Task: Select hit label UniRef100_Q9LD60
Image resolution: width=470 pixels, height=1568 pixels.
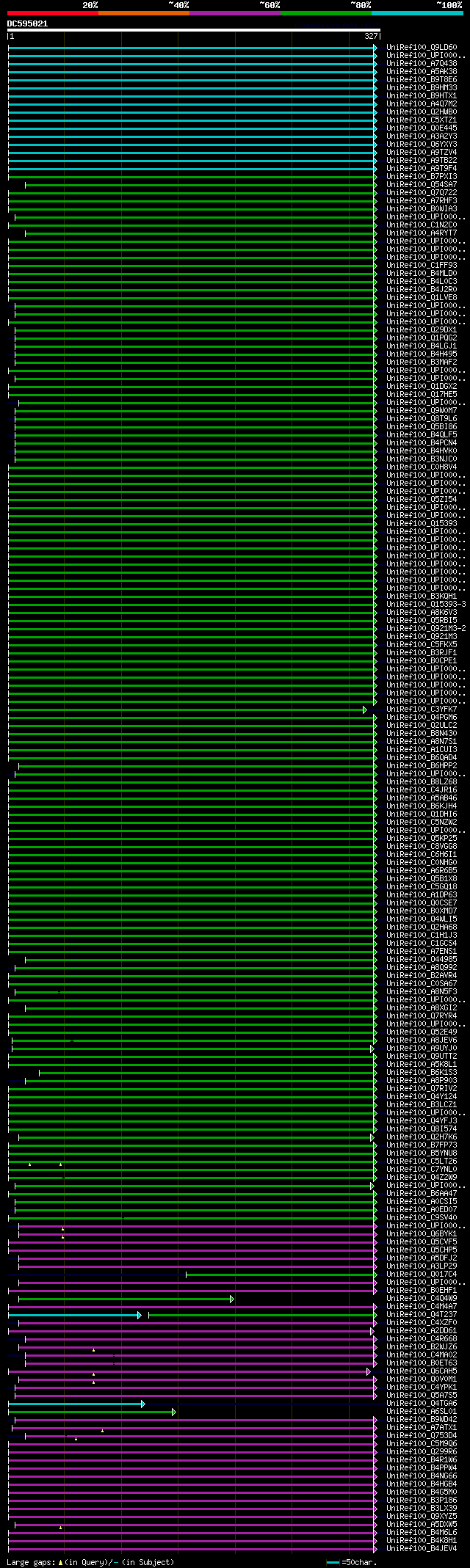Action: pos(422,48)
